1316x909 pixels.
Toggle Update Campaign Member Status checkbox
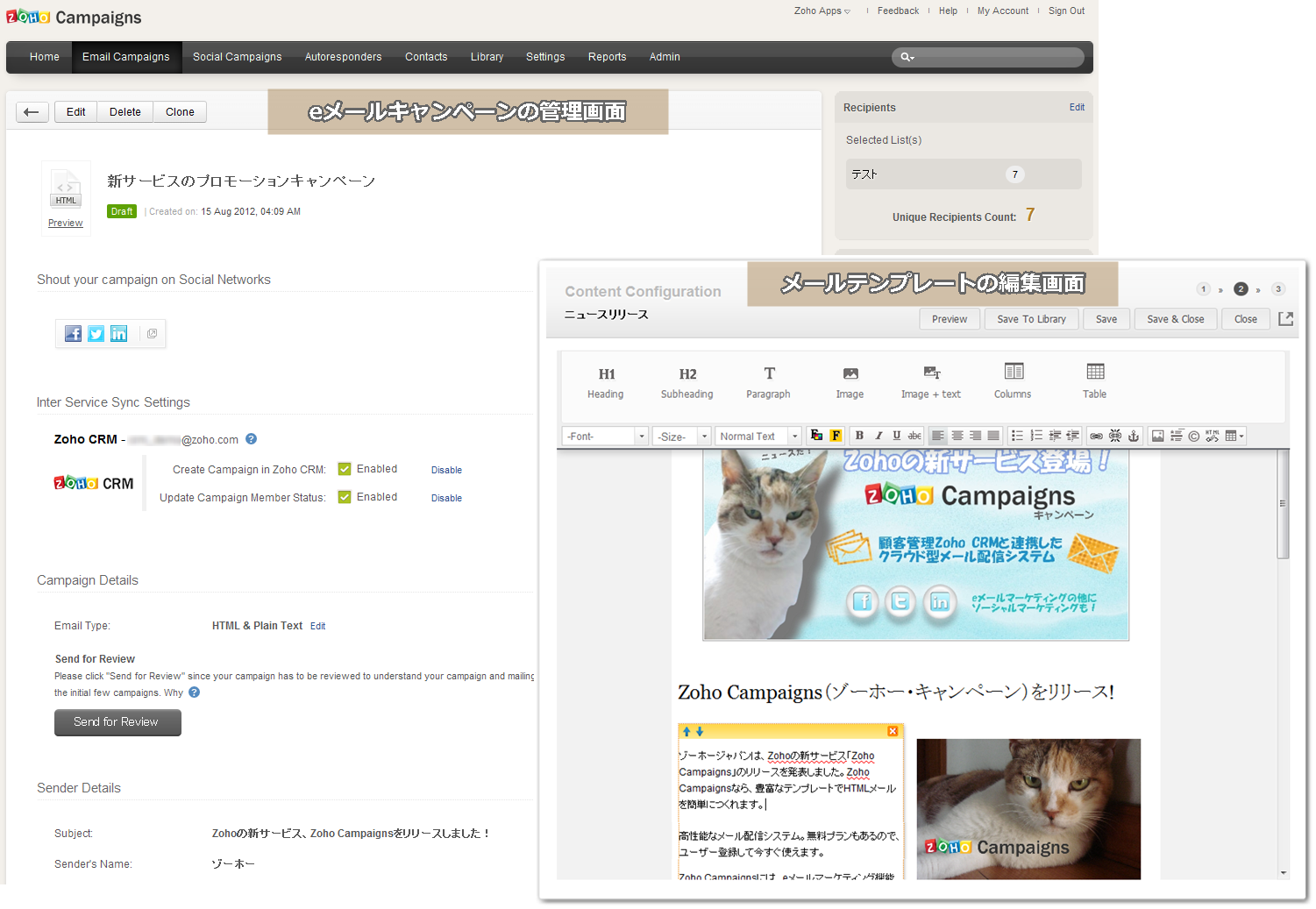pos(345,497)
